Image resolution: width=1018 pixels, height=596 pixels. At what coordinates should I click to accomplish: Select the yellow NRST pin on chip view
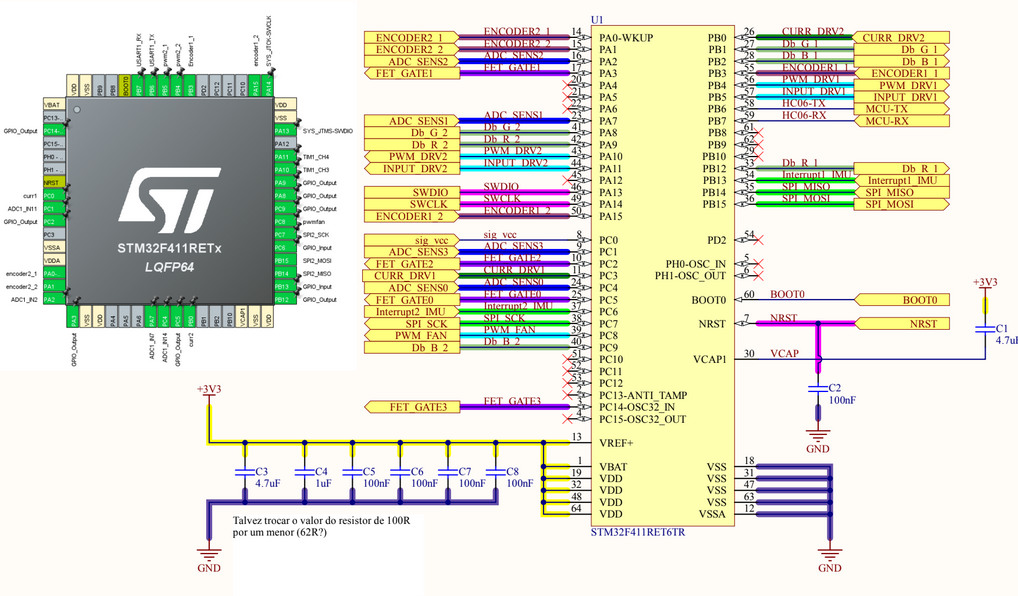tap(55, 183)
